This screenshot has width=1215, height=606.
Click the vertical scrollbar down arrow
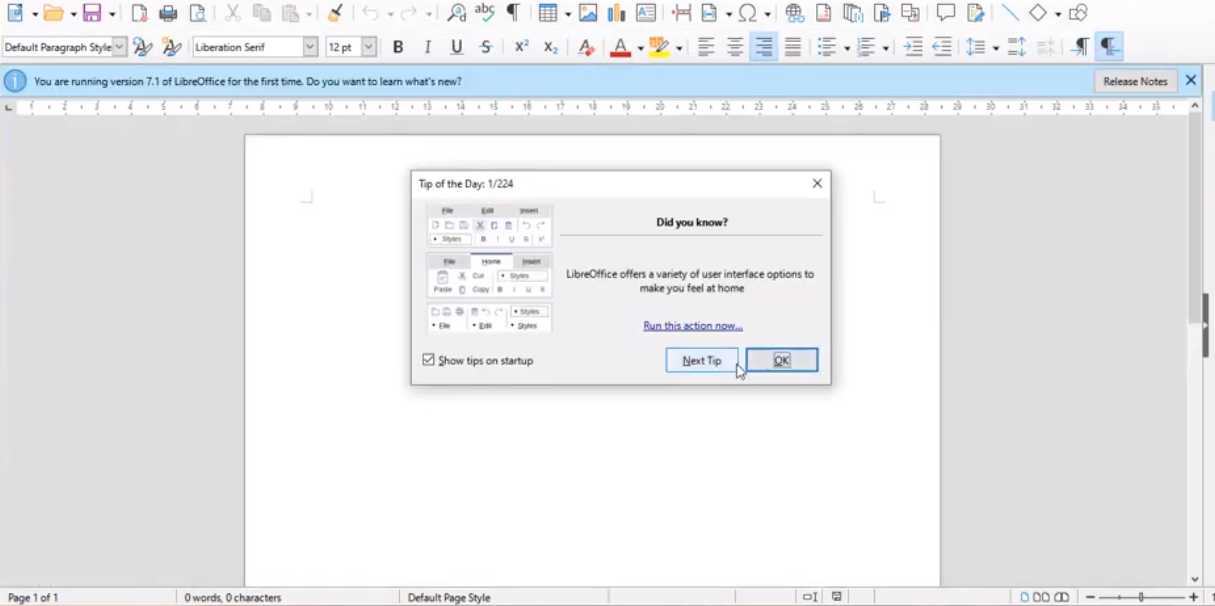click(1194, 579)
